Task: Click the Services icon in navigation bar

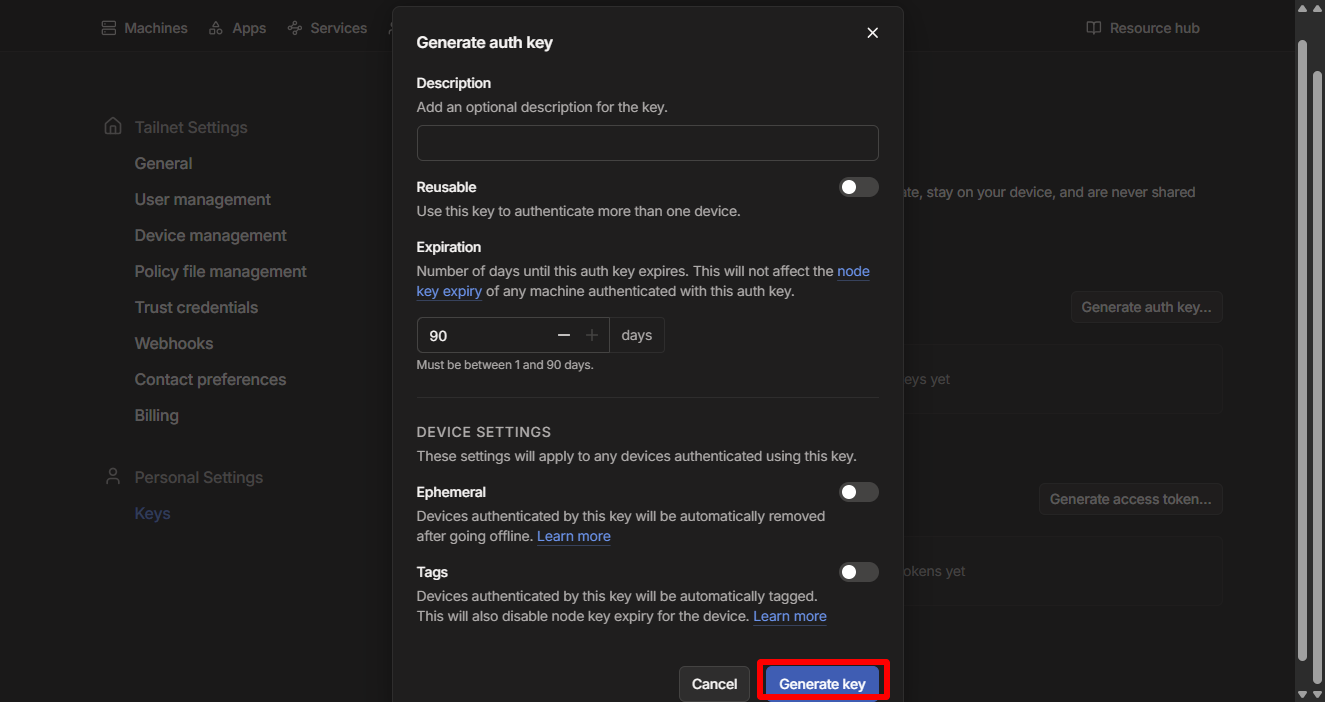Action: tap(295, 28)
